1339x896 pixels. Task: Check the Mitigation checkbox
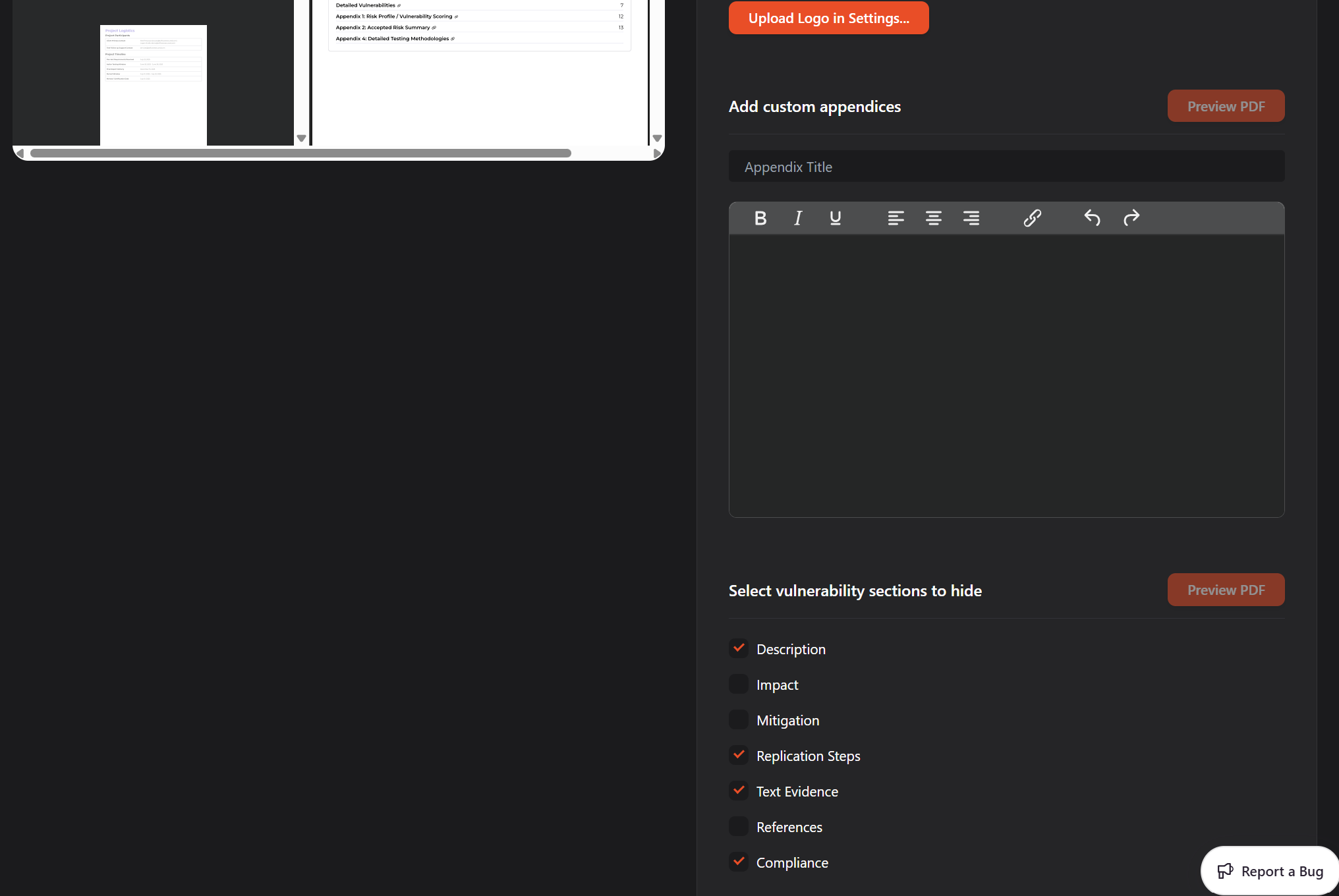pos(739,719)
